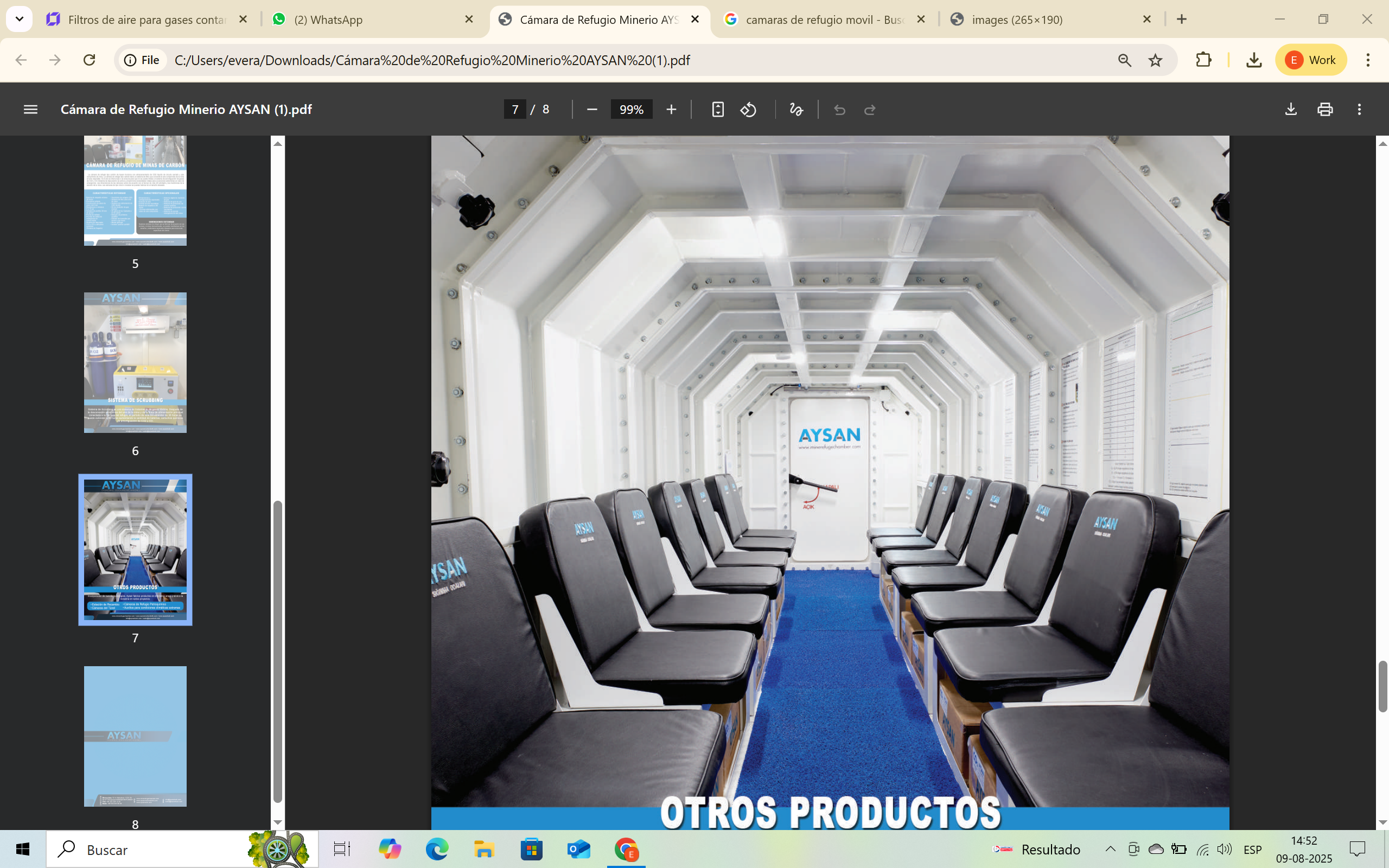The width and height of the screenshot is (1389, 868).
Task: Toggle the PDF sidebar menu icon
Action: click(x=30, y=109)
